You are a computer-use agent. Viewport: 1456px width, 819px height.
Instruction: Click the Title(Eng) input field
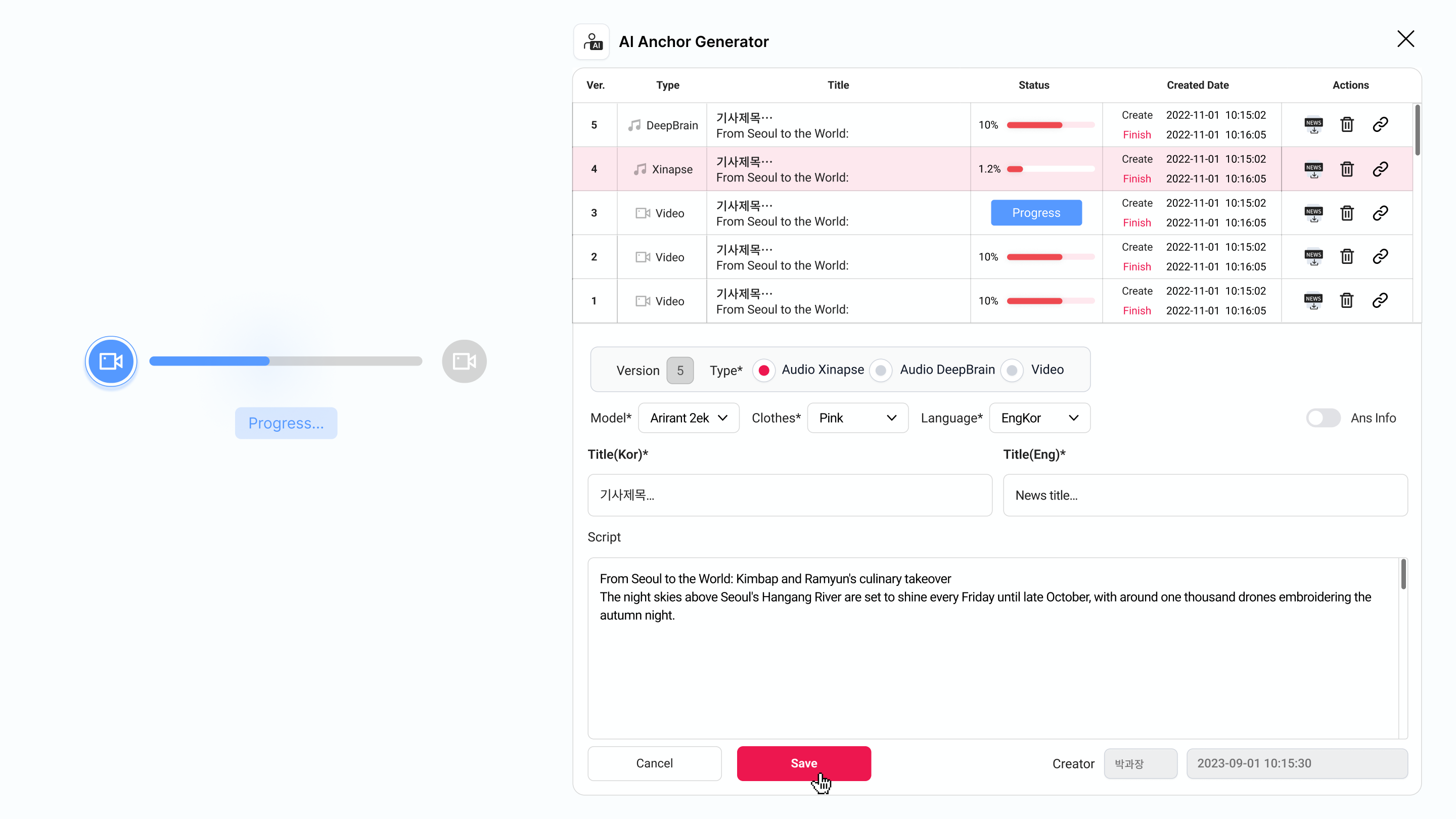coord(1205,495)
